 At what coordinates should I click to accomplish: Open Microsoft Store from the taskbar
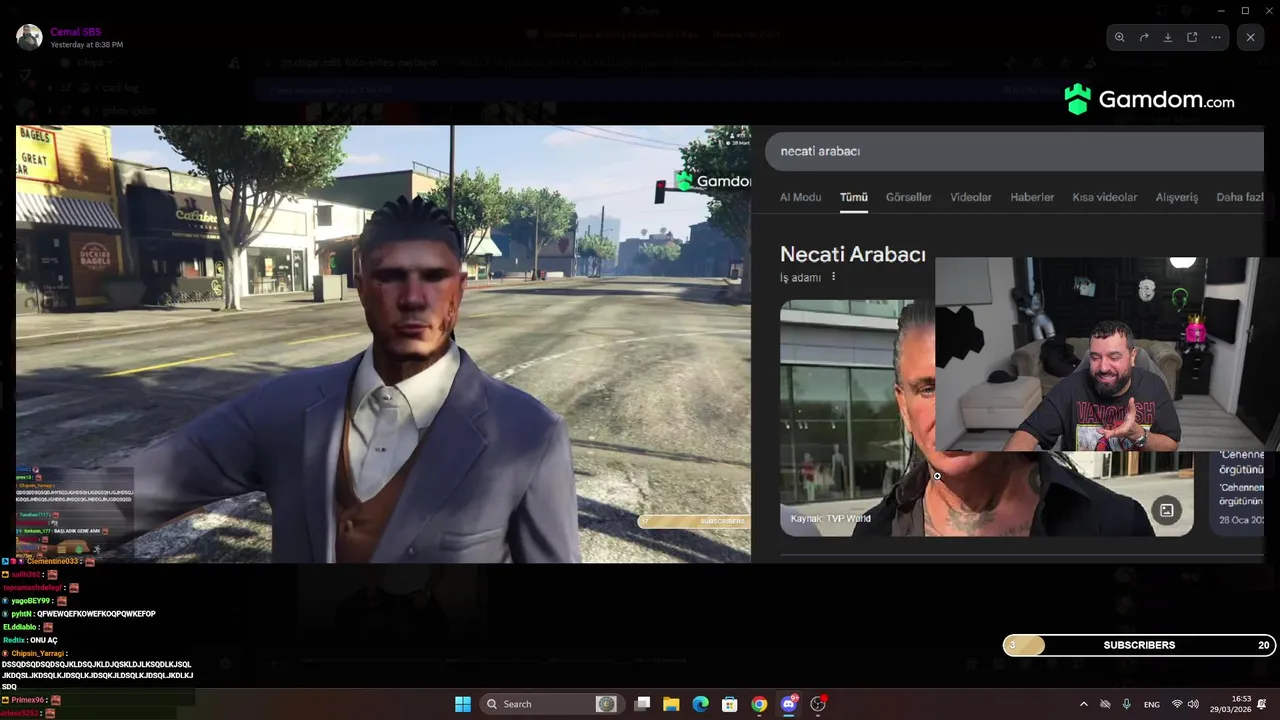tap(730, 704)
